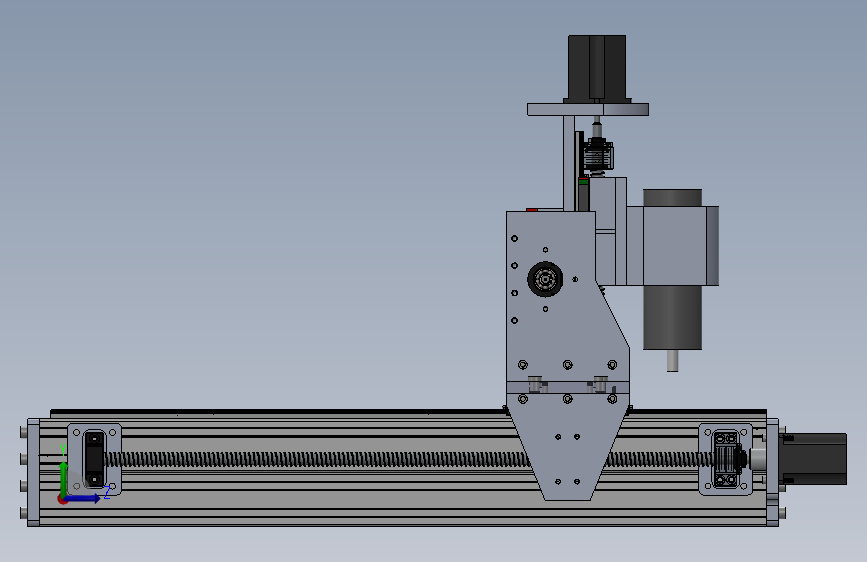This screenshot has height=562, width=867.
Task: Select the green Y axis of the triad
Action: tap(64, 479)
